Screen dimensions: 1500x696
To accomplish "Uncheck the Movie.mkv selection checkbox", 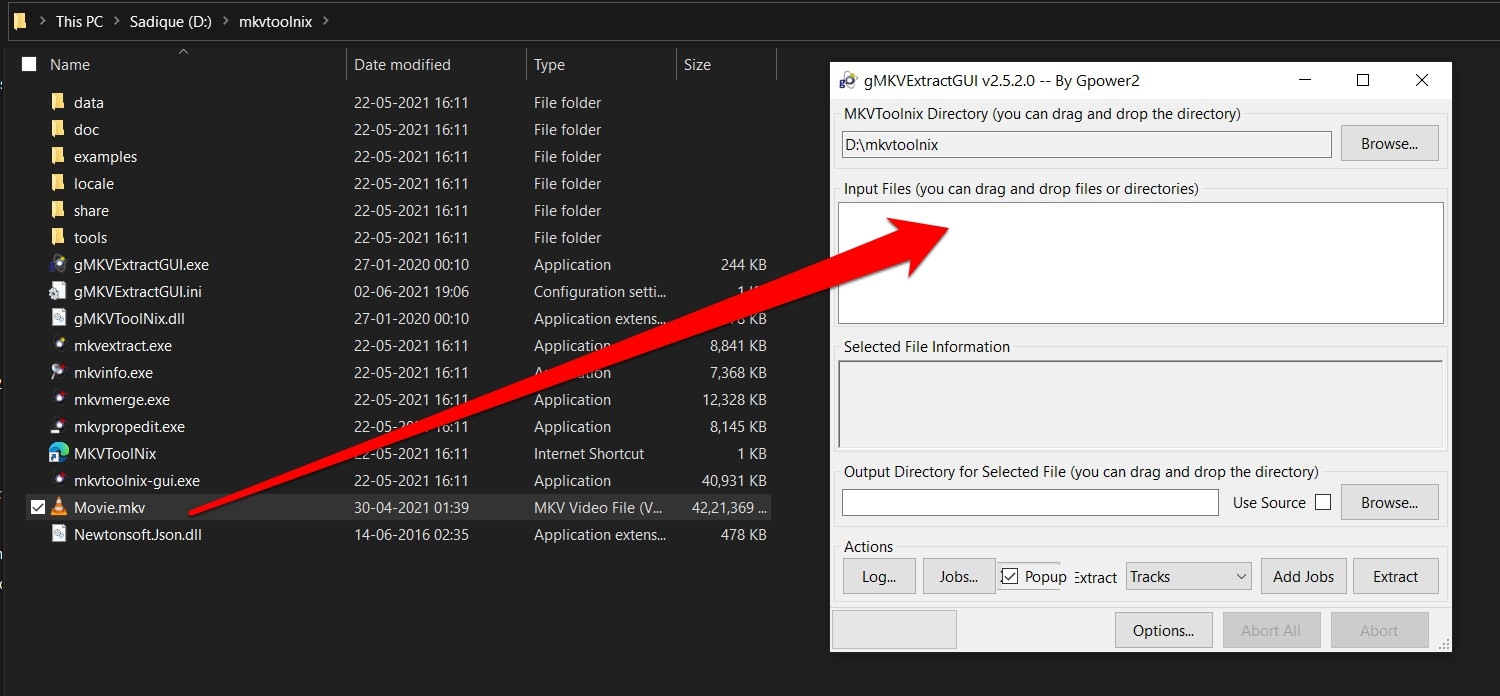I will tap(38, 507).
